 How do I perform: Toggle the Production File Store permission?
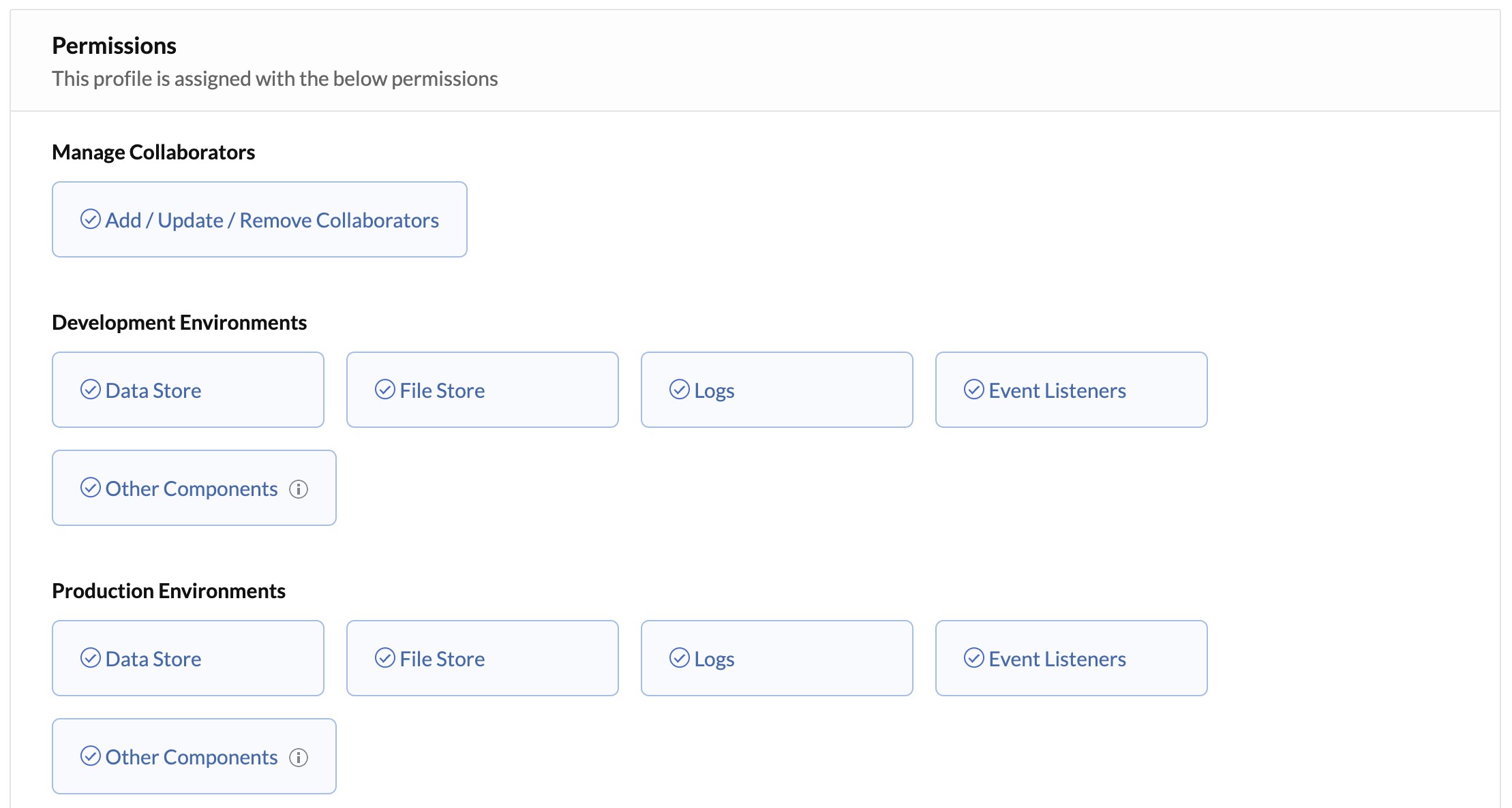click(x=482, y=658)
